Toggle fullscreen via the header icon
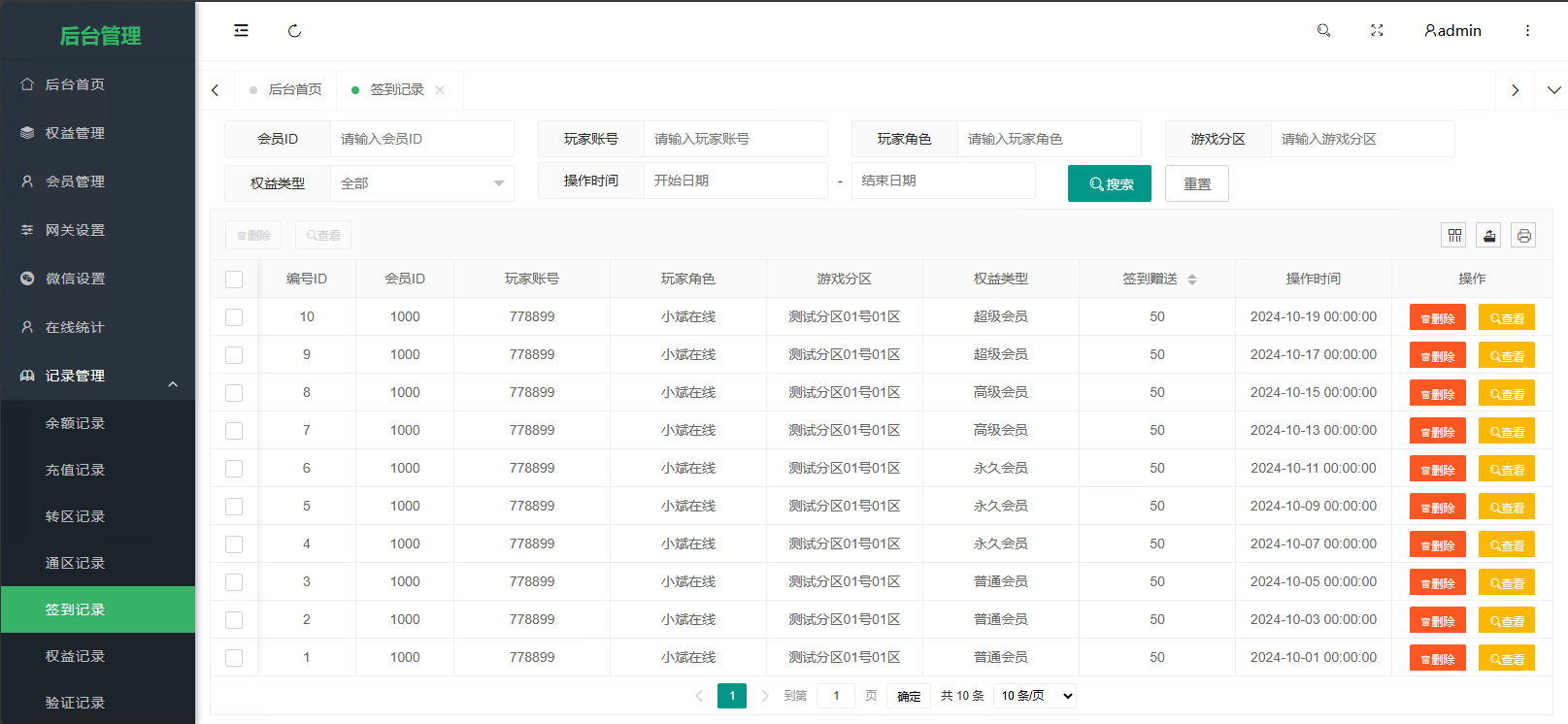This screenshot has width=1568, height=724. click(x=1377, y=31)
